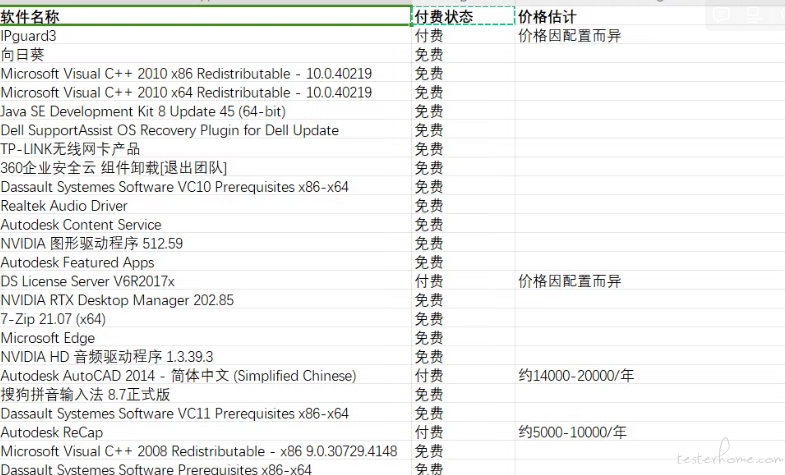The width and height of the screenshot is (785, 475).
Task: Click 免费 in Dassault VC11 row
Action: pos(463,413)
